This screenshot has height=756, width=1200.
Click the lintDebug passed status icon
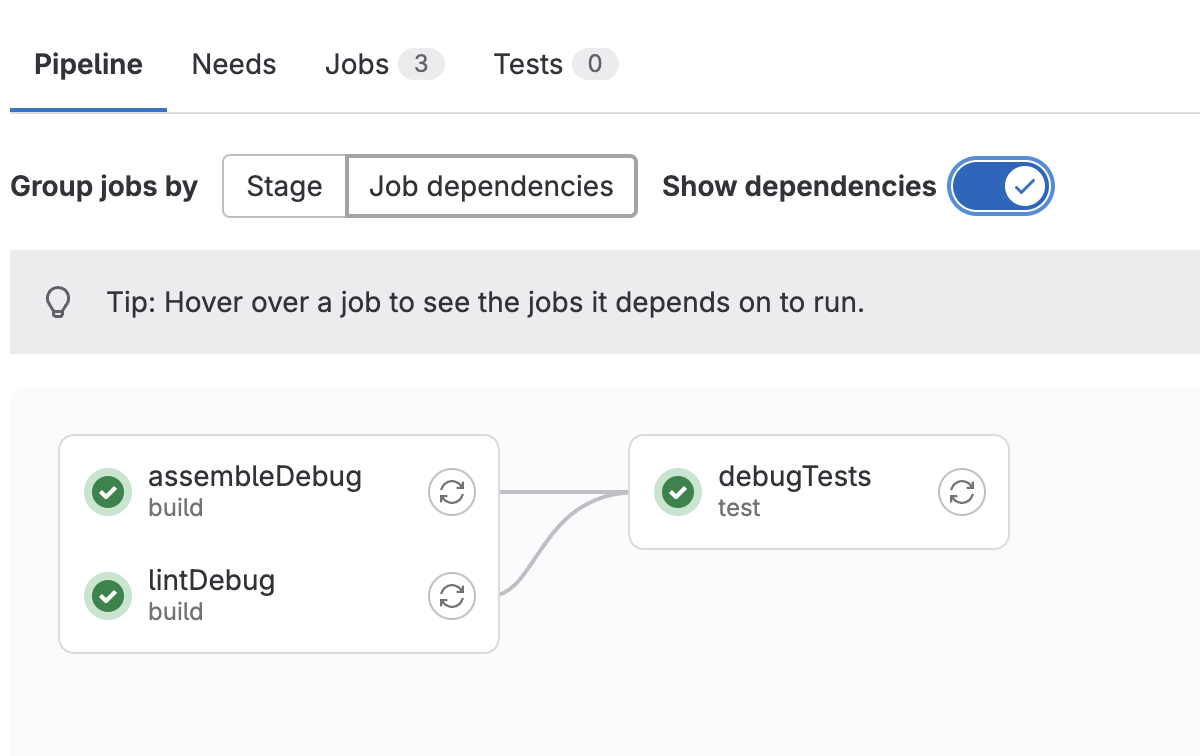(x=108, y=596)
